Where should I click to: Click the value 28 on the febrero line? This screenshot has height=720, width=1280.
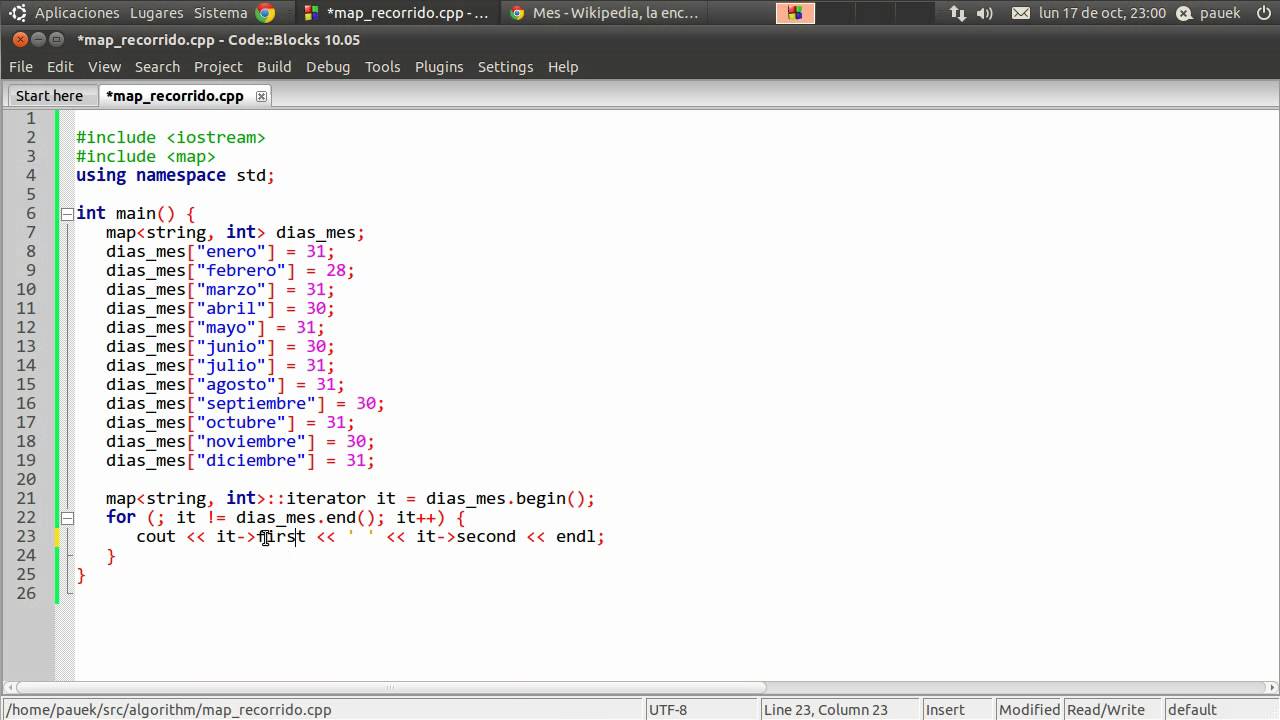pos(336,270)
